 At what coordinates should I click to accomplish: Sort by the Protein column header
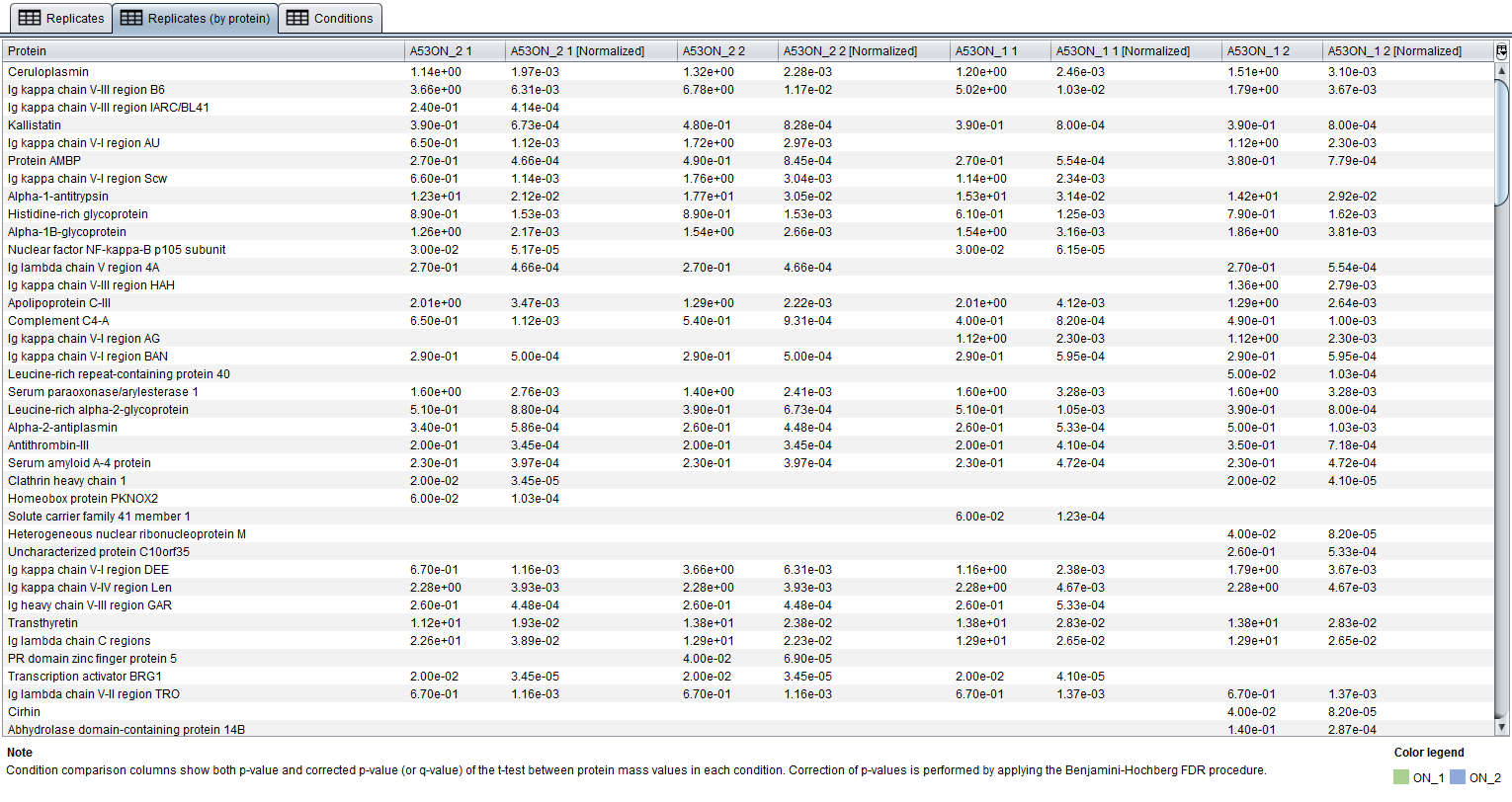[204, 51]
